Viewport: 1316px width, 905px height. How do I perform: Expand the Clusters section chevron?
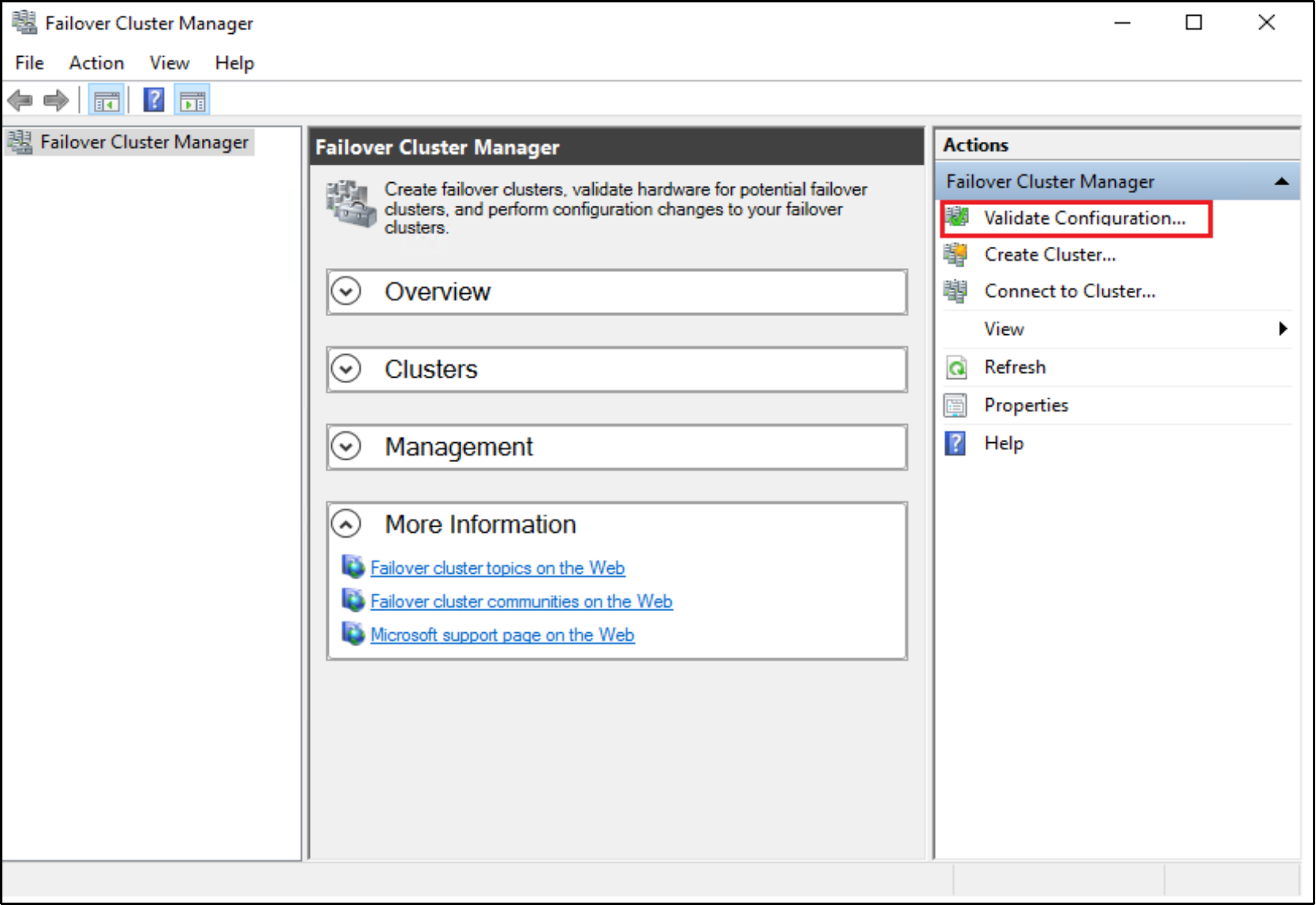[346, 368]
